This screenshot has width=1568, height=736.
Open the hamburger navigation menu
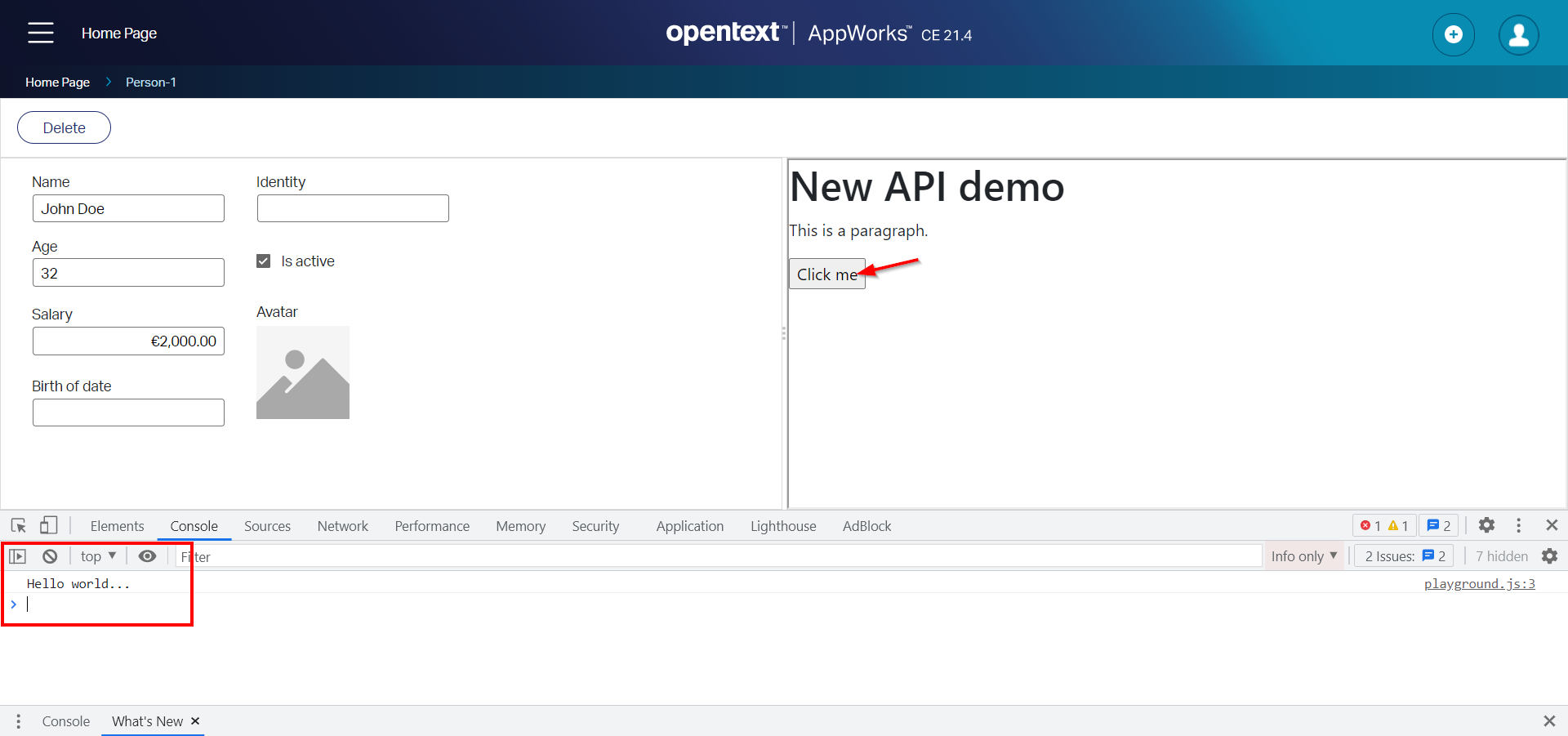click(x=40, y=33)
